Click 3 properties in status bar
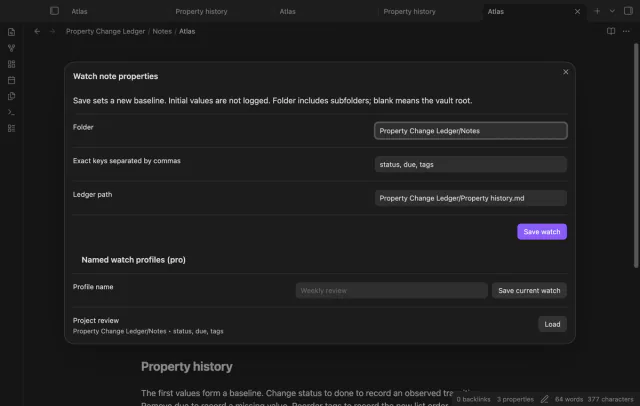This screenshot has width=640, height=406. tap(515, 399)
